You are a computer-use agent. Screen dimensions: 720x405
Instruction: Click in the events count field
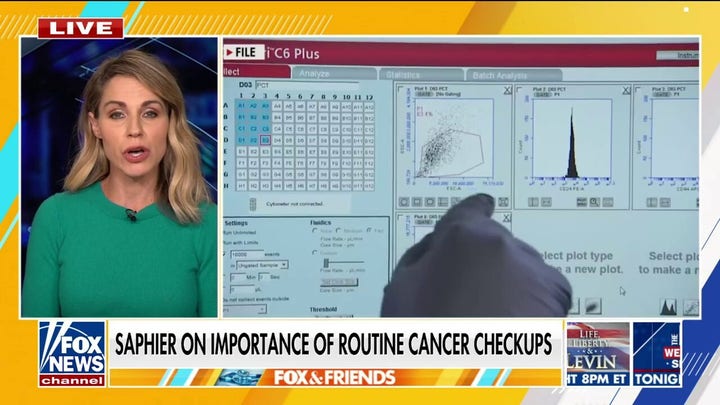(246, 254)
